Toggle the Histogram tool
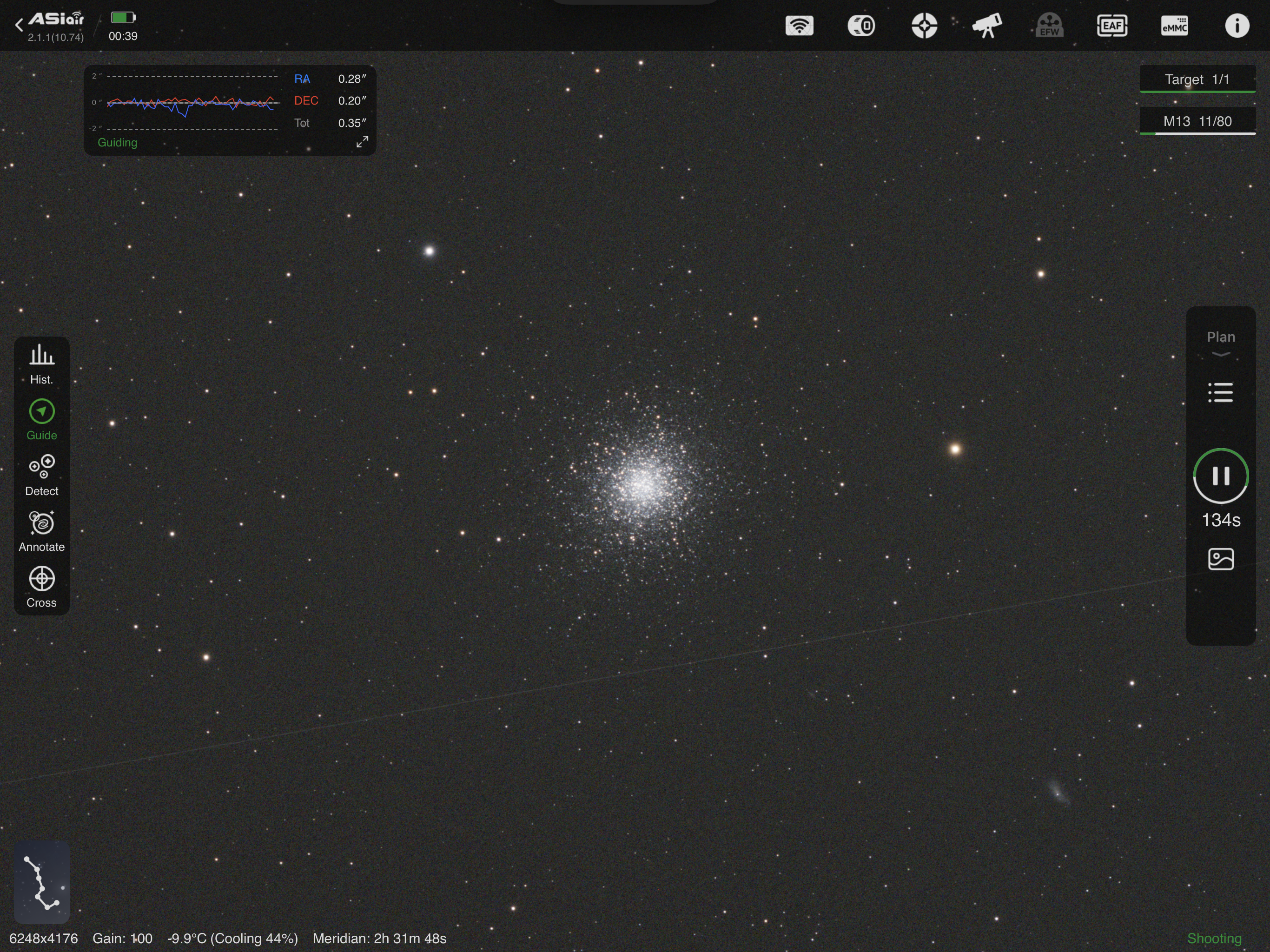The height and width of the screenshot is (952, 1270). tap(41, 364)
